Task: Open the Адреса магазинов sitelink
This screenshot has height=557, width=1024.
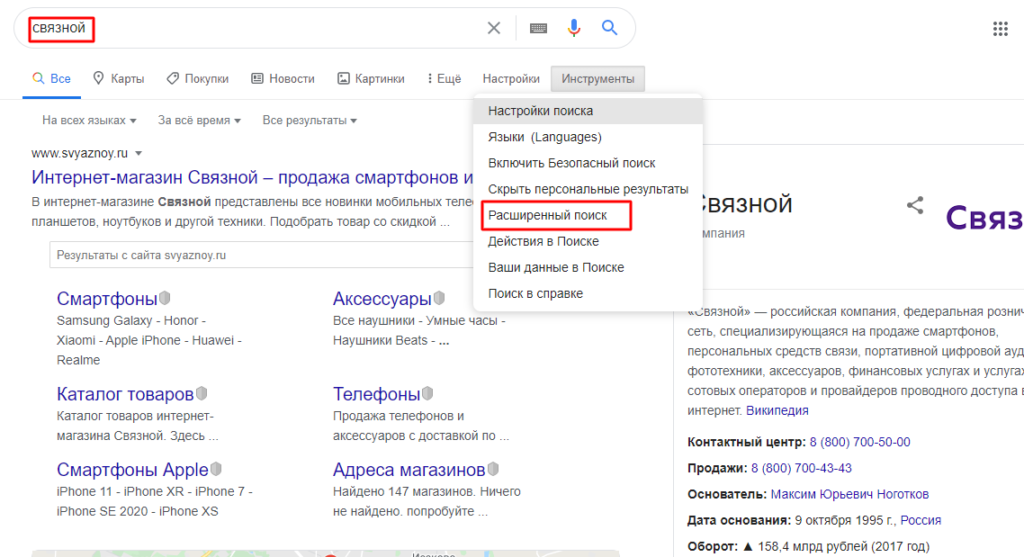Action: 409,469
